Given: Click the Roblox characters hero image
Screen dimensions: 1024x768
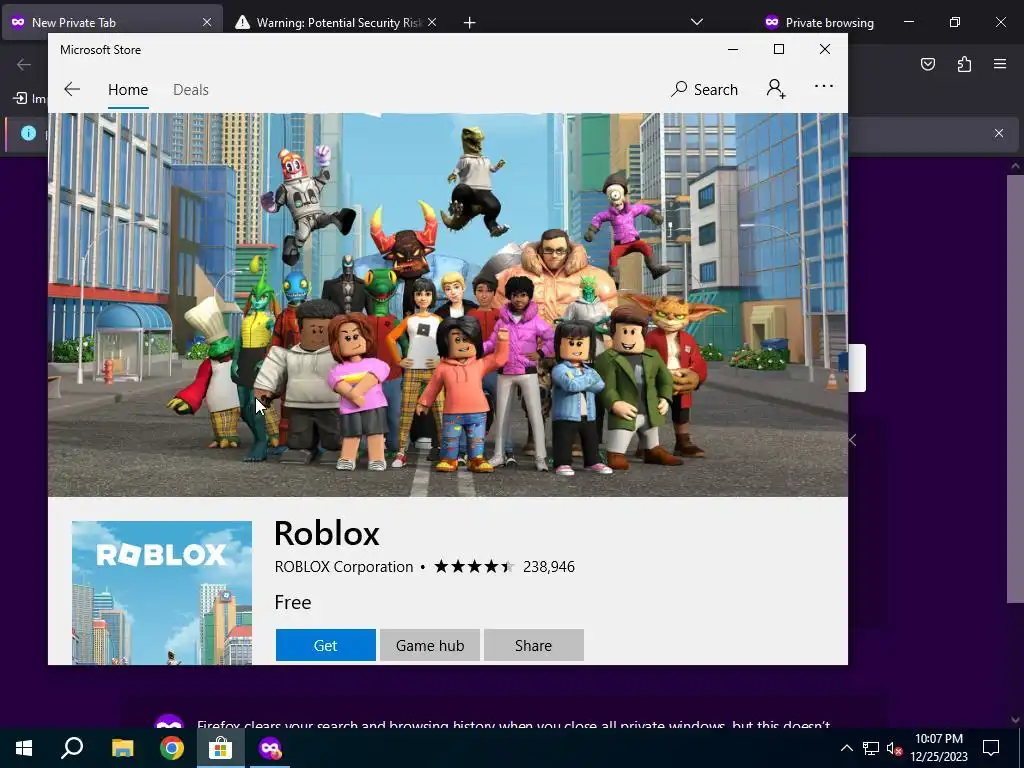Looking at the screenshot, I should [448, 305].
